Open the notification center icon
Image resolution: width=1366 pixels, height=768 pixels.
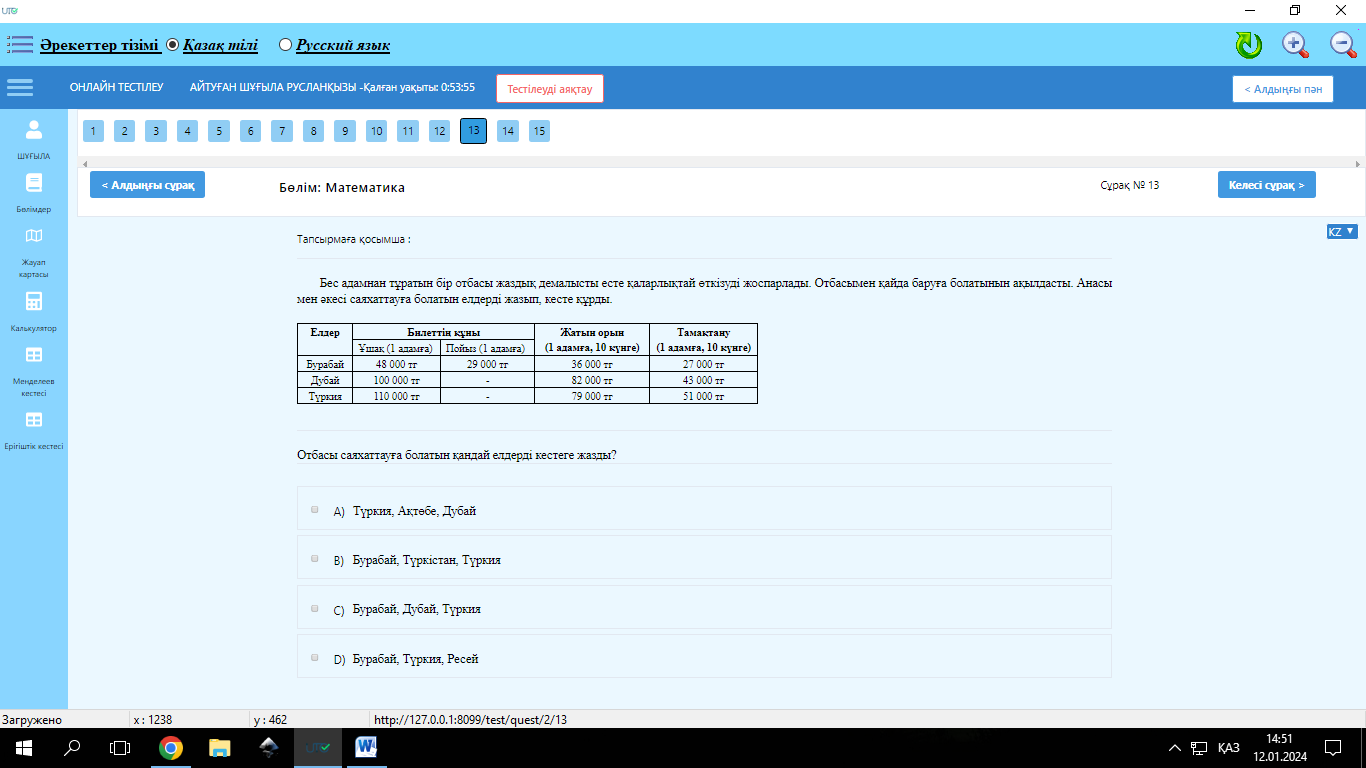point(1332,747)
